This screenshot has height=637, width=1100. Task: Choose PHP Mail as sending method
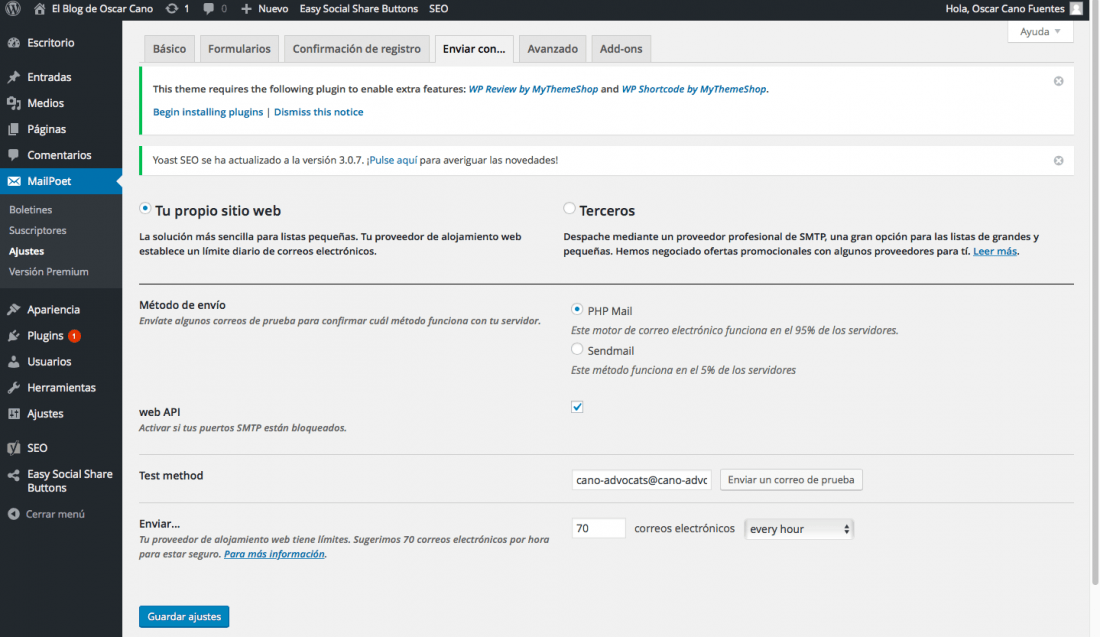click(577, 309)
